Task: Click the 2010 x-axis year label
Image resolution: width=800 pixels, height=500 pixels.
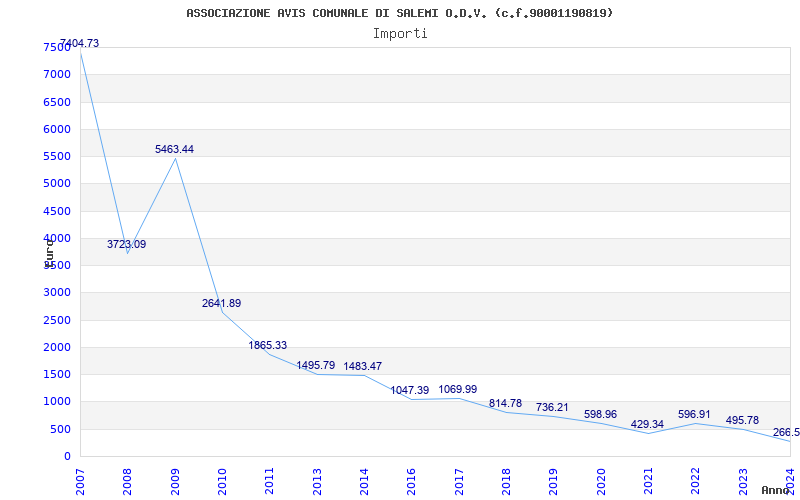Action: [222, 481]
